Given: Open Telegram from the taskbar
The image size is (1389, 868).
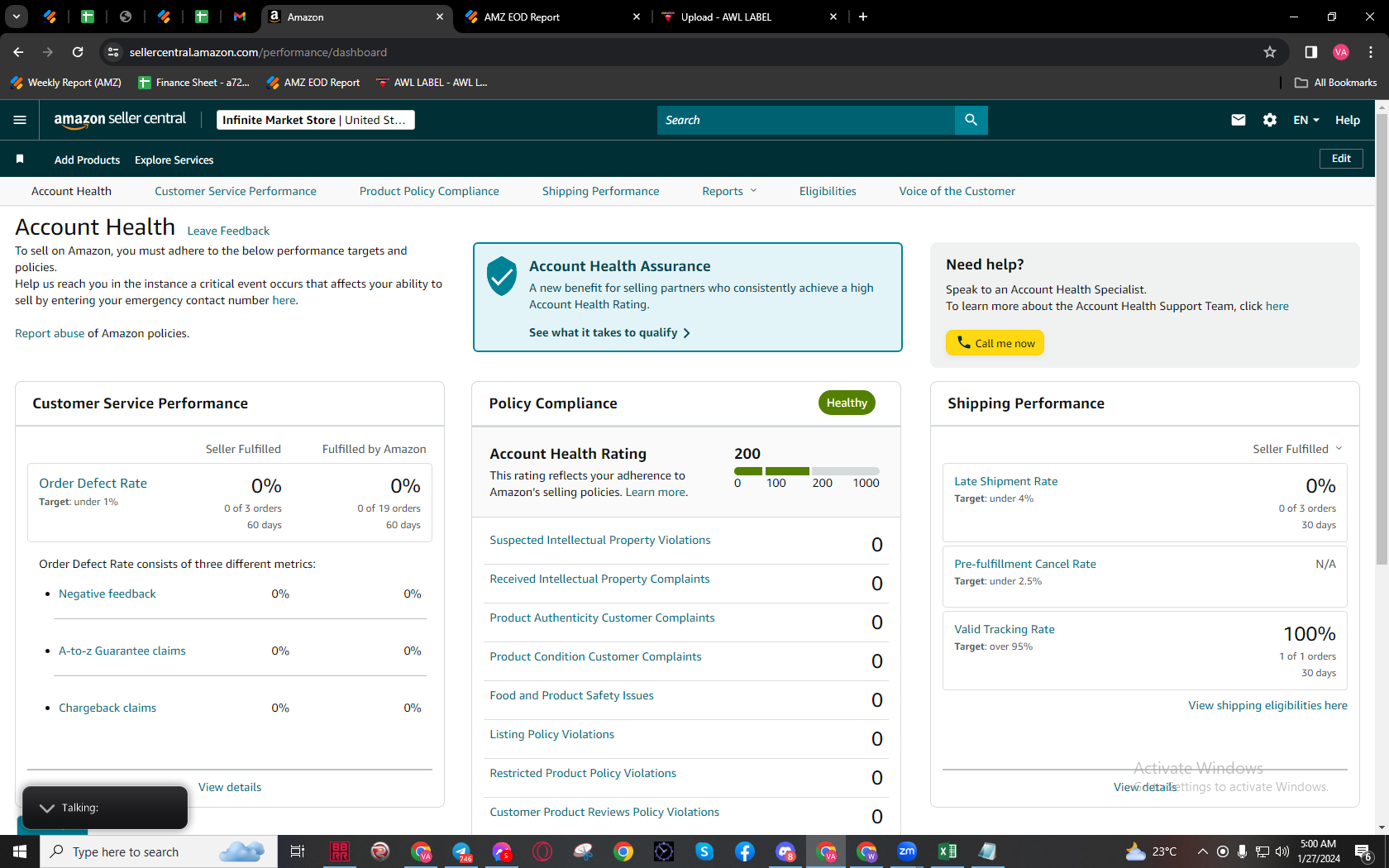Looking at the screenshot, I should tap(461, 851).
